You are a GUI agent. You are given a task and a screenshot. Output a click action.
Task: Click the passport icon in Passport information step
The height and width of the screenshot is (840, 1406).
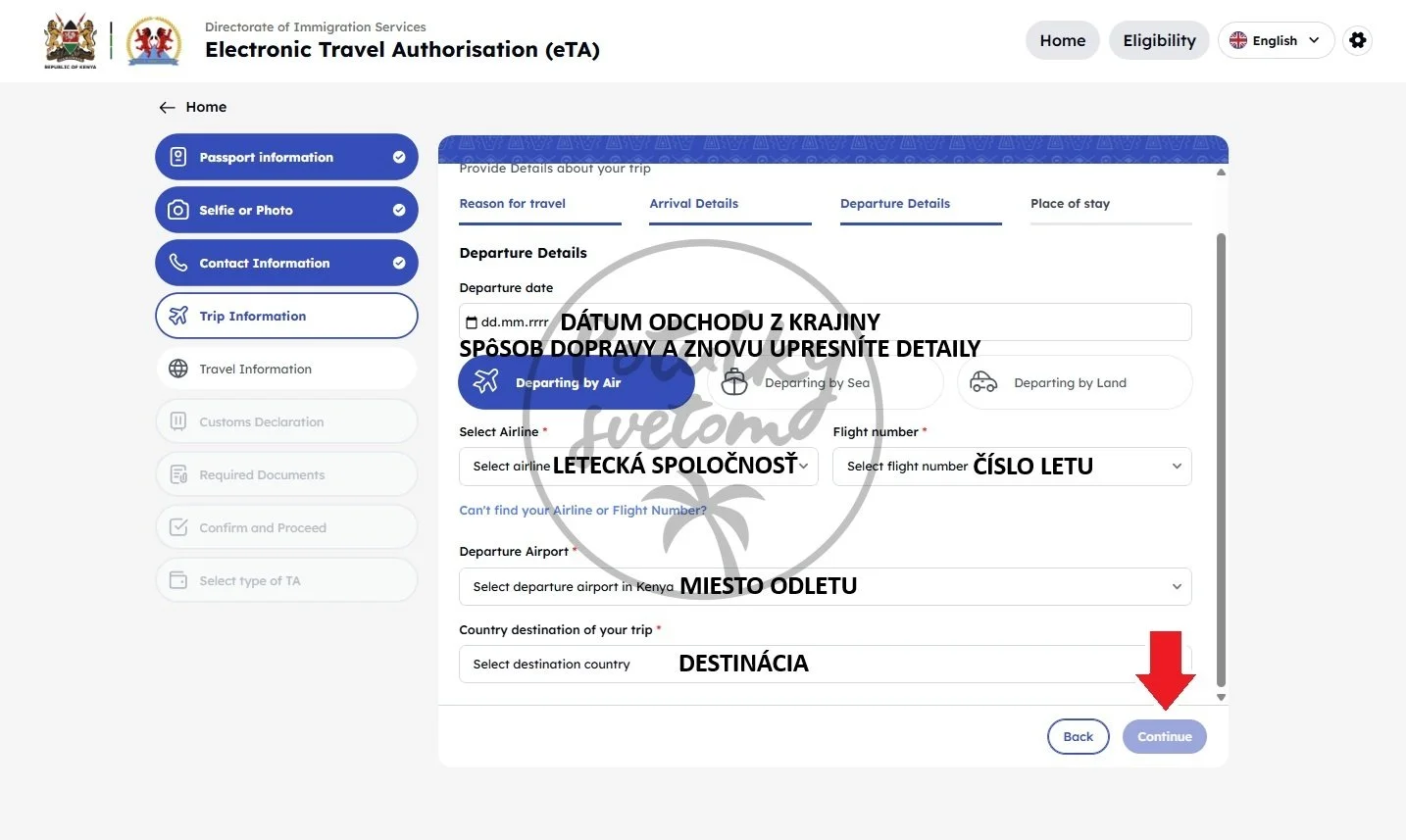(x=178, y=157)
